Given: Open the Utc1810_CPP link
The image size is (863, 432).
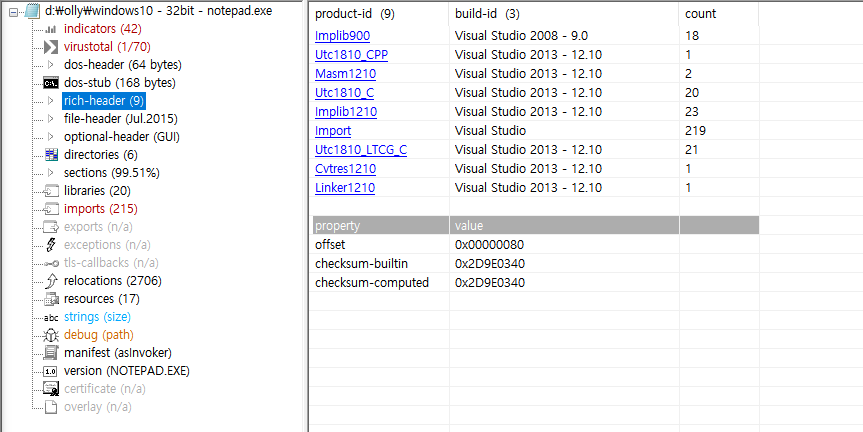Looking at the screenshot, I should coord(353,55).
